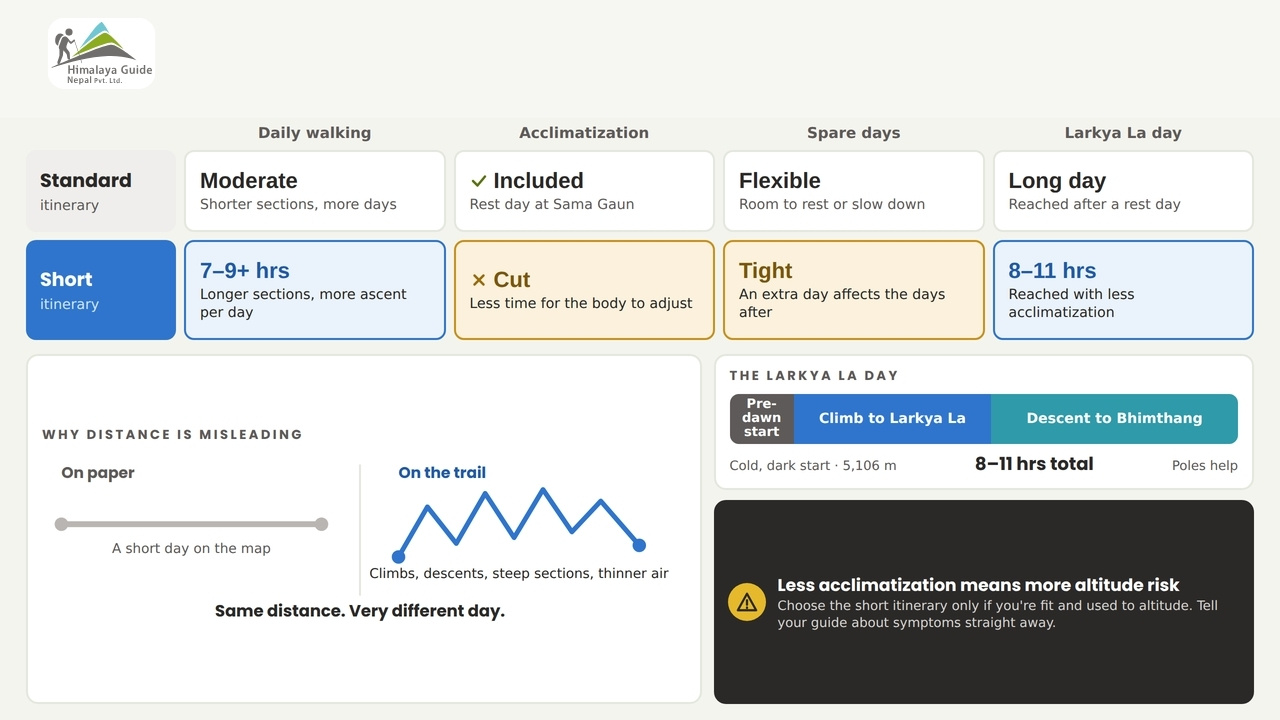Click the Spare days column header
The width and height of the screenshot is (1280, 720).
coord(854,133)
